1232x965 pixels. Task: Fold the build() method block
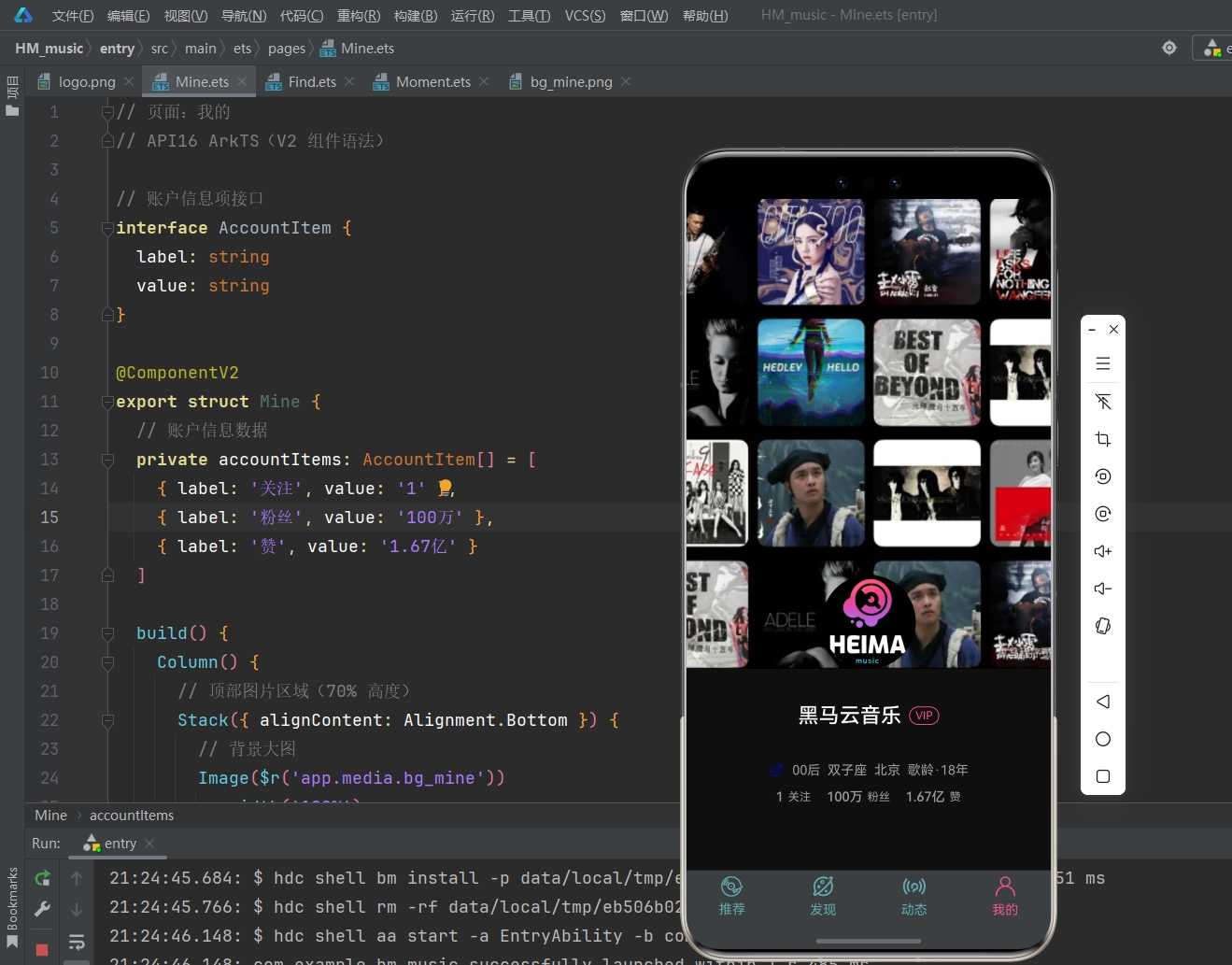[x=107, y=633]
